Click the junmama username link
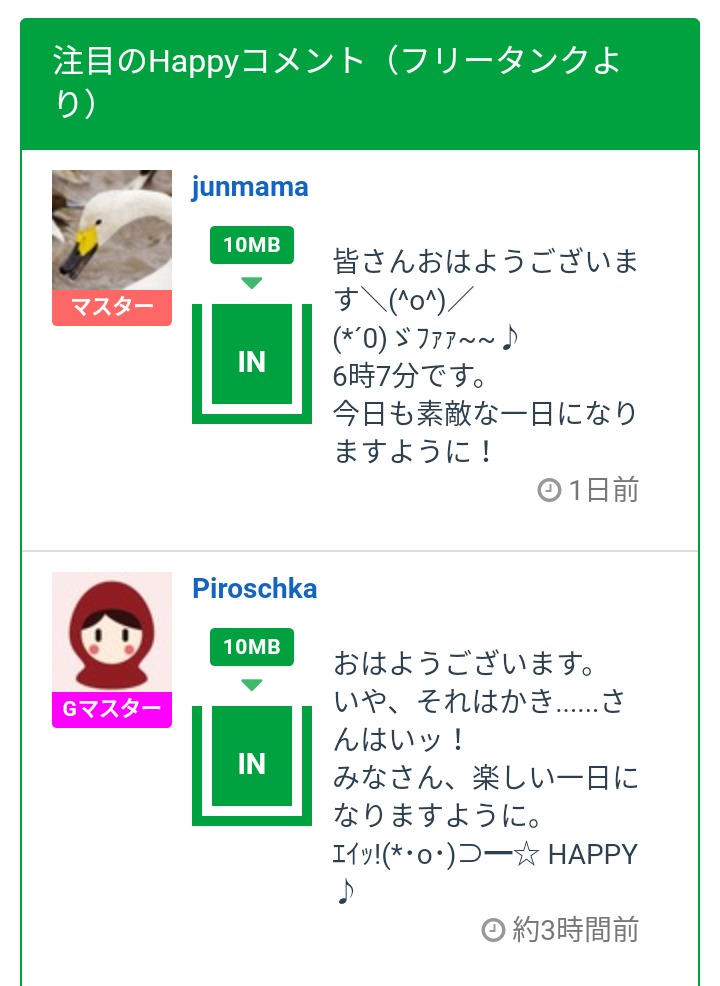The height and width of the screenshot is (986, 720). click(250, 187)
